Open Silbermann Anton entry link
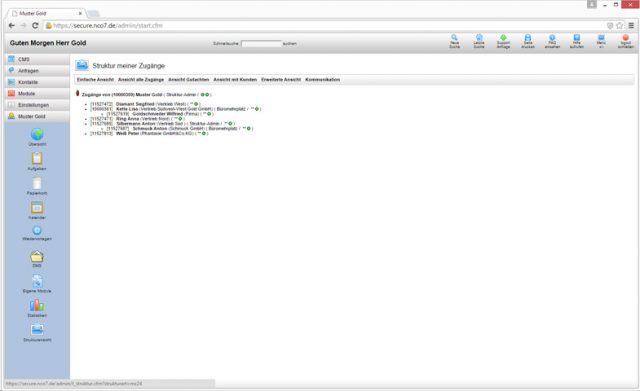The width and height of the screenshot is (640, 391). (x=136, y=124)
